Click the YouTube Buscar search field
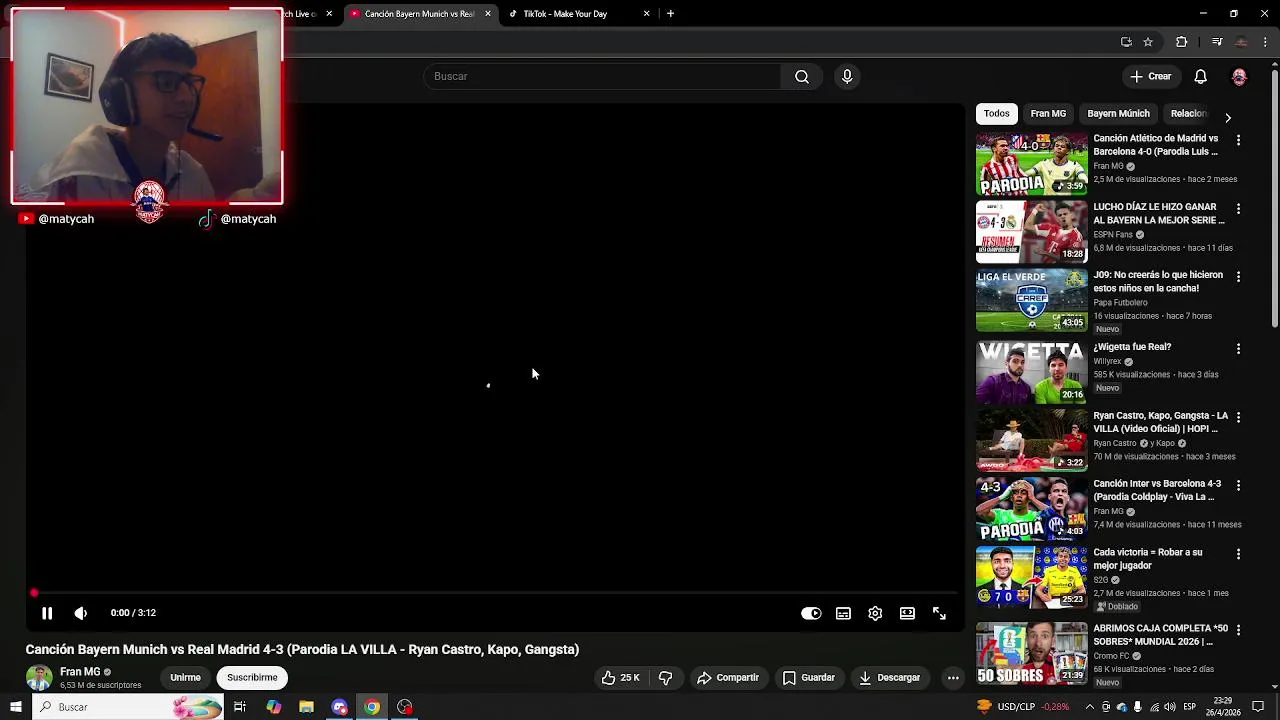The width and height of the screenshot is (1280, 720). click(602, 76)
